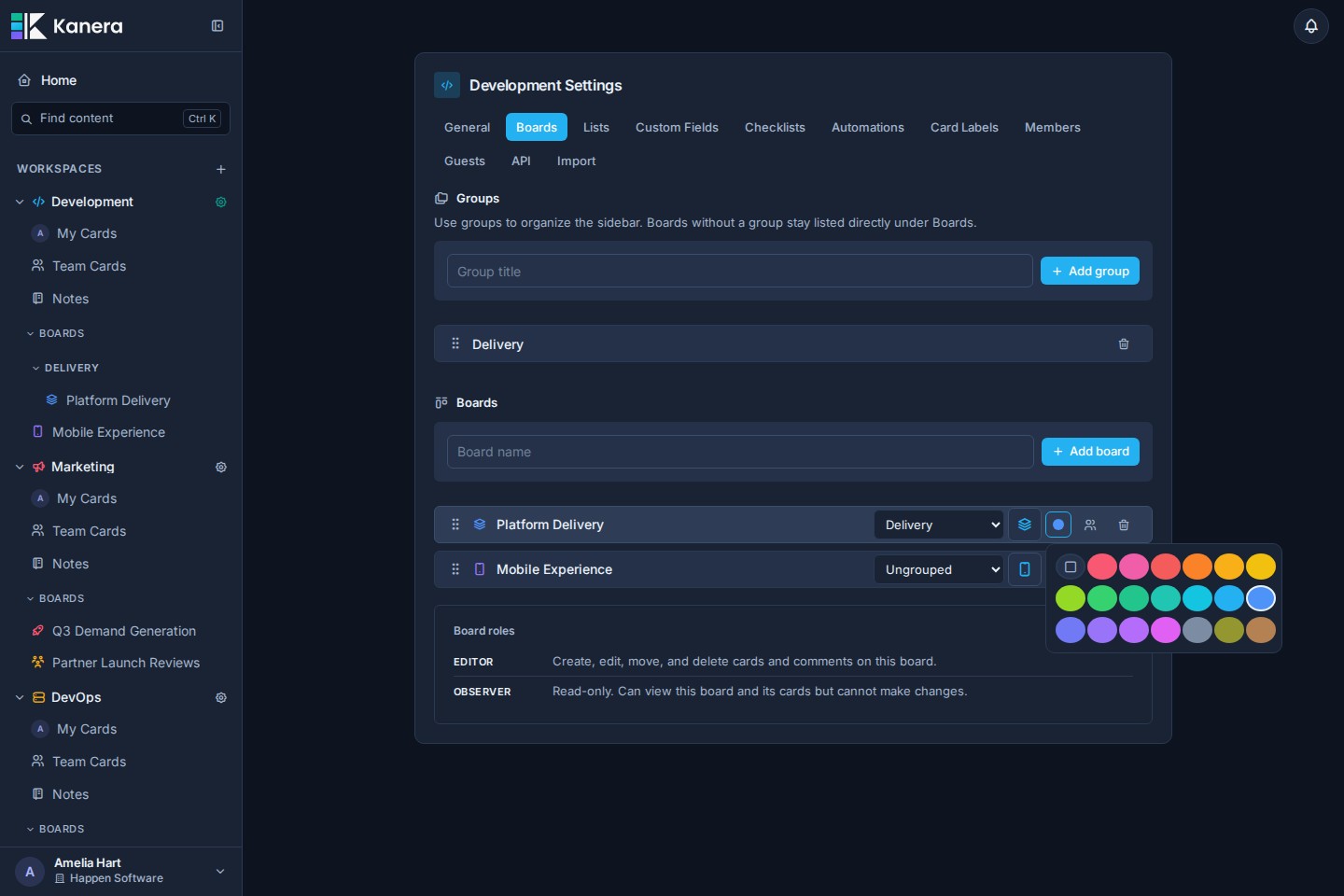
Task: Switch to the Card Labels tab
Action: tap(964, 127)
